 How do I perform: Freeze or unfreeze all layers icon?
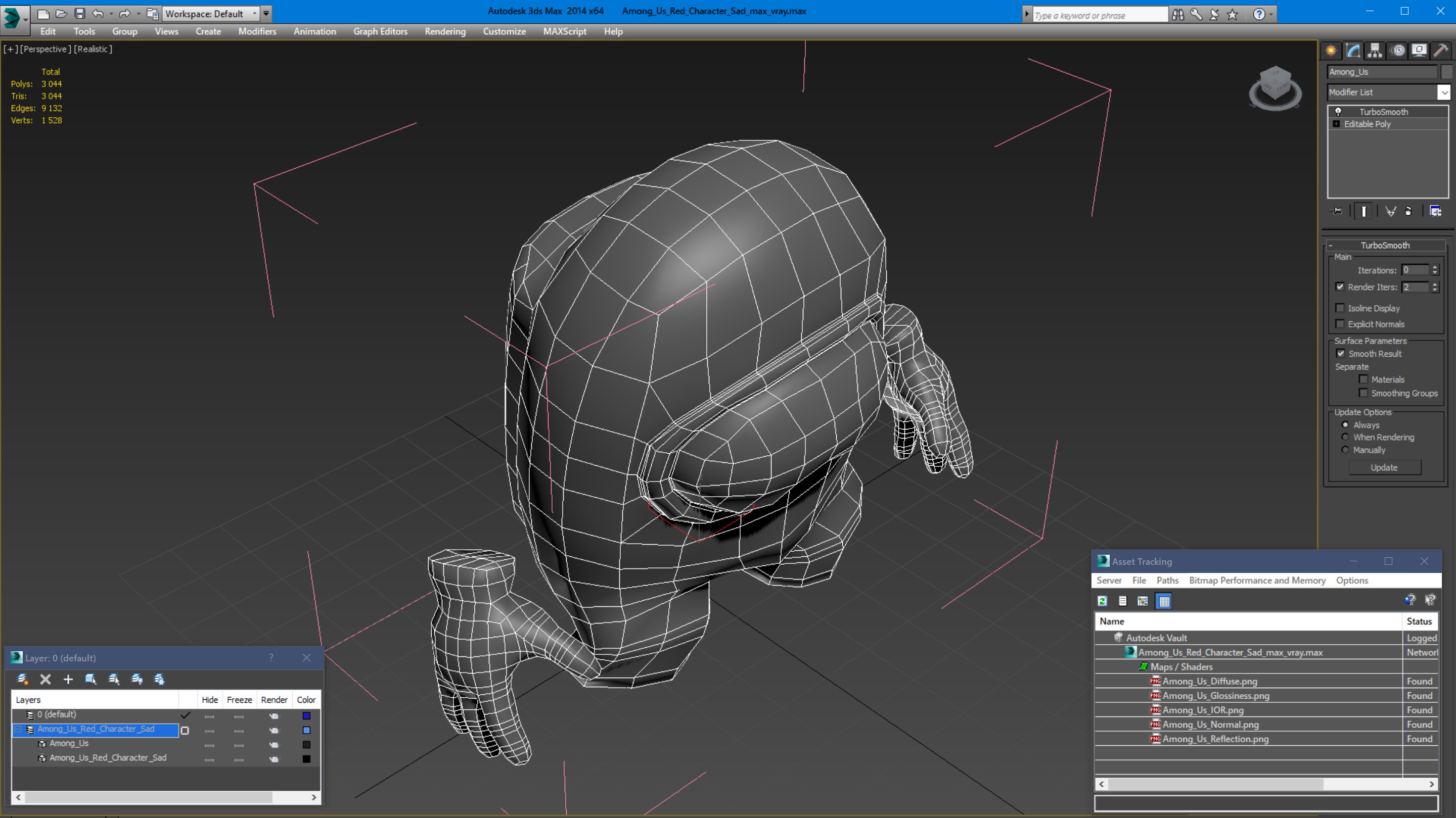pos(159,679)
